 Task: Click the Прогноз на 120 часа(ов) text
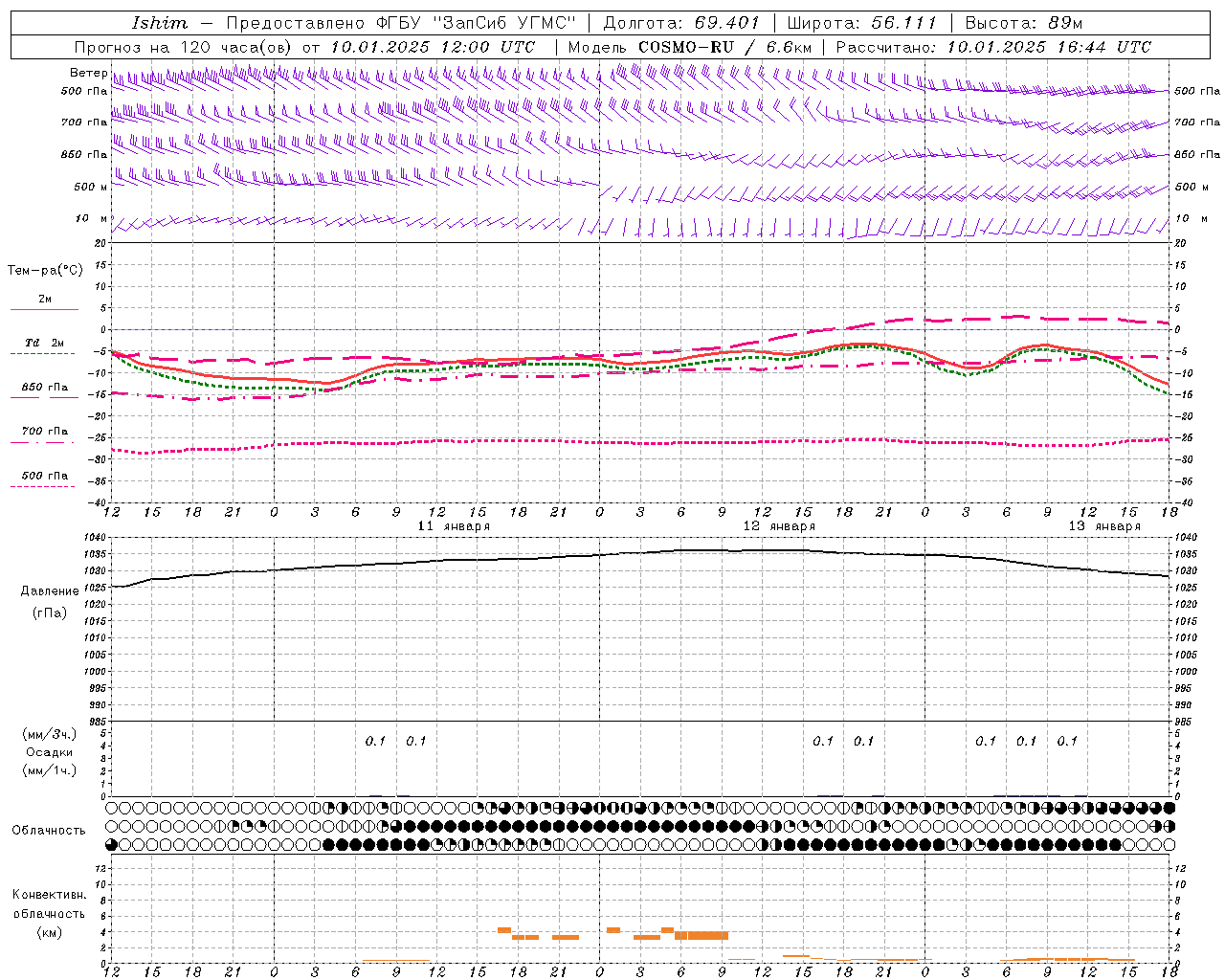click(186, 47)
